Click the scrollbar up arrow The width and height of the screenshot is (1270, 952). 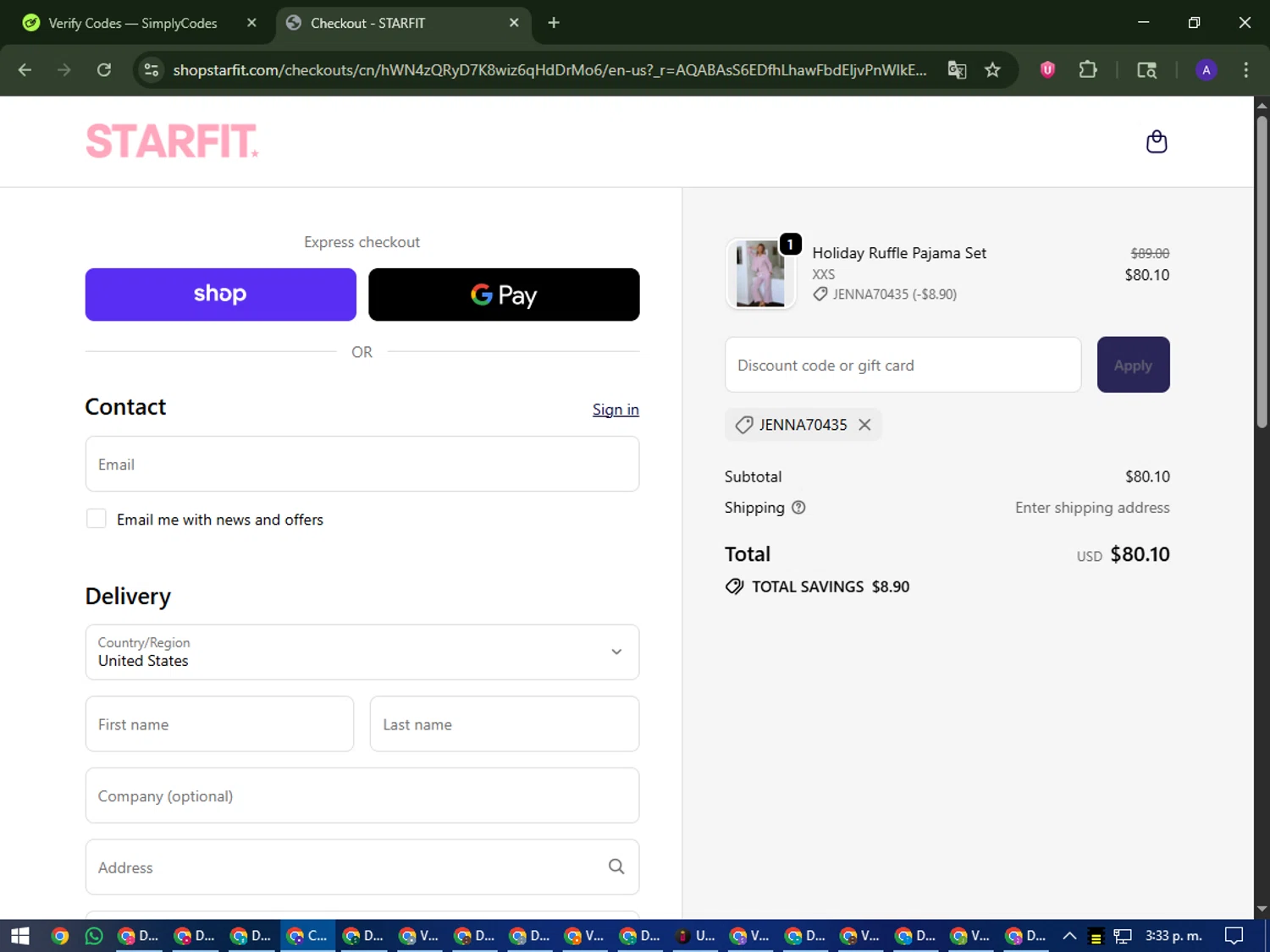pos(1262,105)
